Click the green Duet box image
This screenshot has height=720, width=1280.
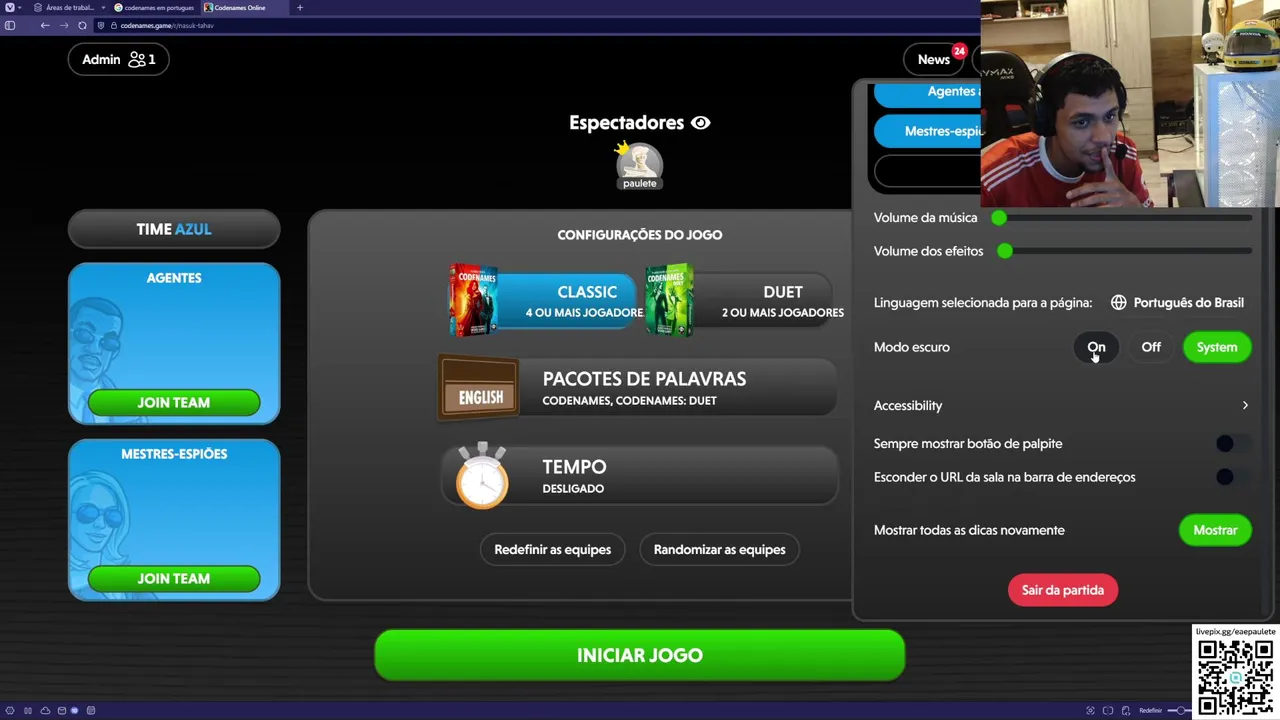click(669, 299)
